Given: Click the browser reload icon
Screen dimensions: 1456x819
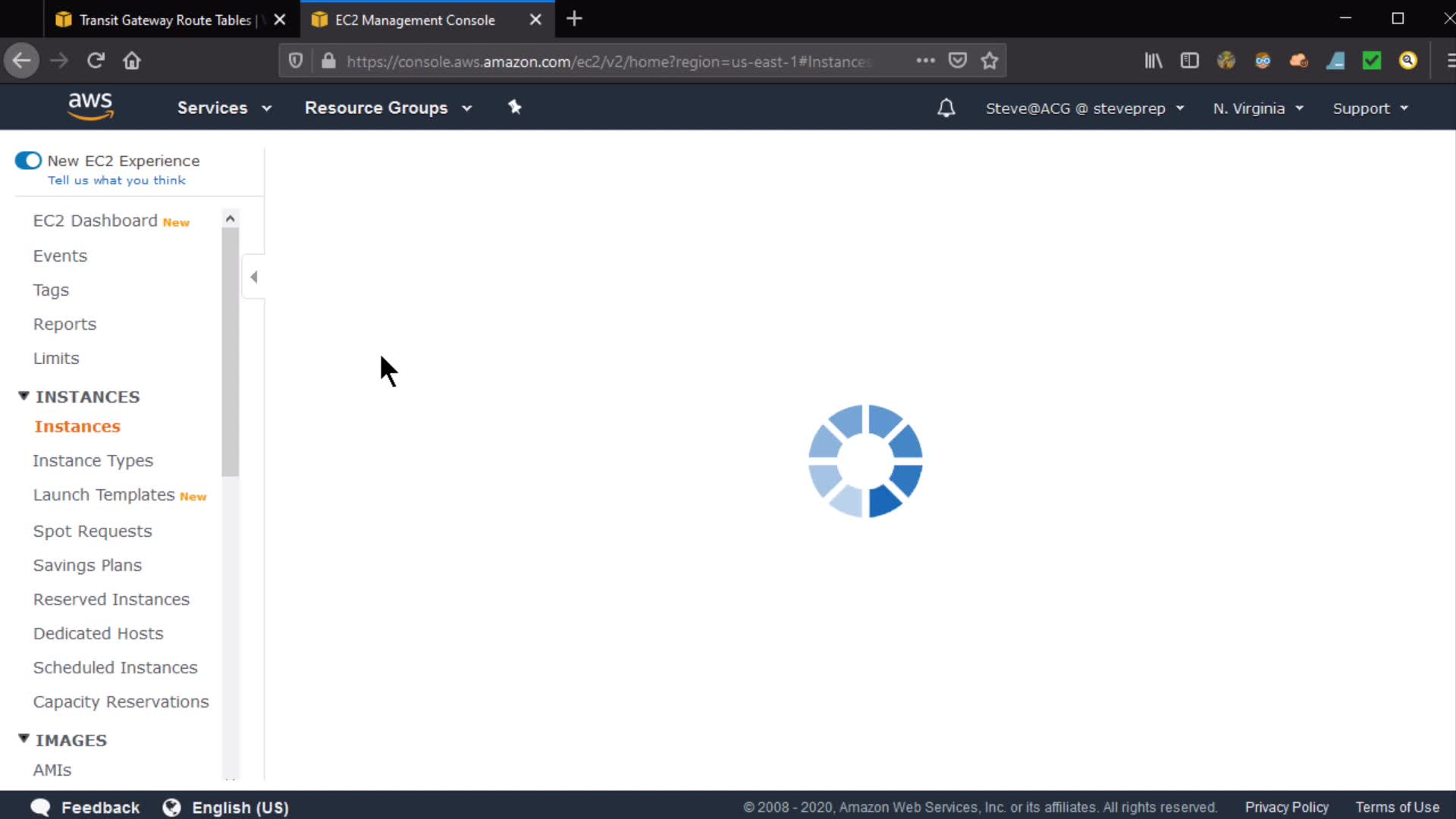Looking at the screenshot, I should (96, 61).
